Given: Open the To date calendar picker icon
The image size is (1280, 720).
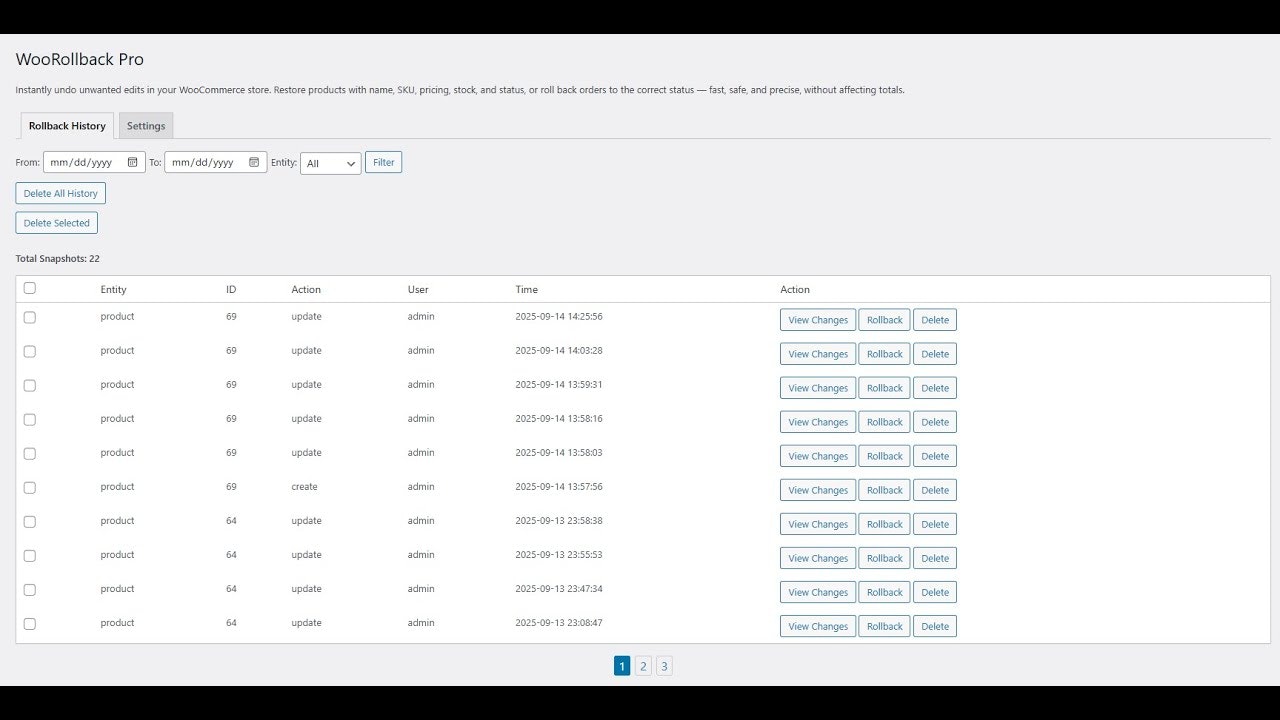Looking at the screenshot, I should pos(254,162).
